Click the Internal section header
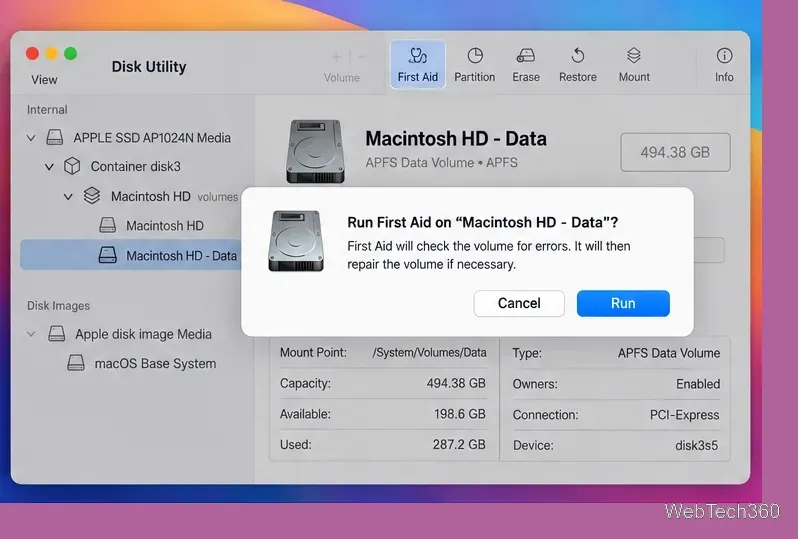 click(x=47, y=109)
